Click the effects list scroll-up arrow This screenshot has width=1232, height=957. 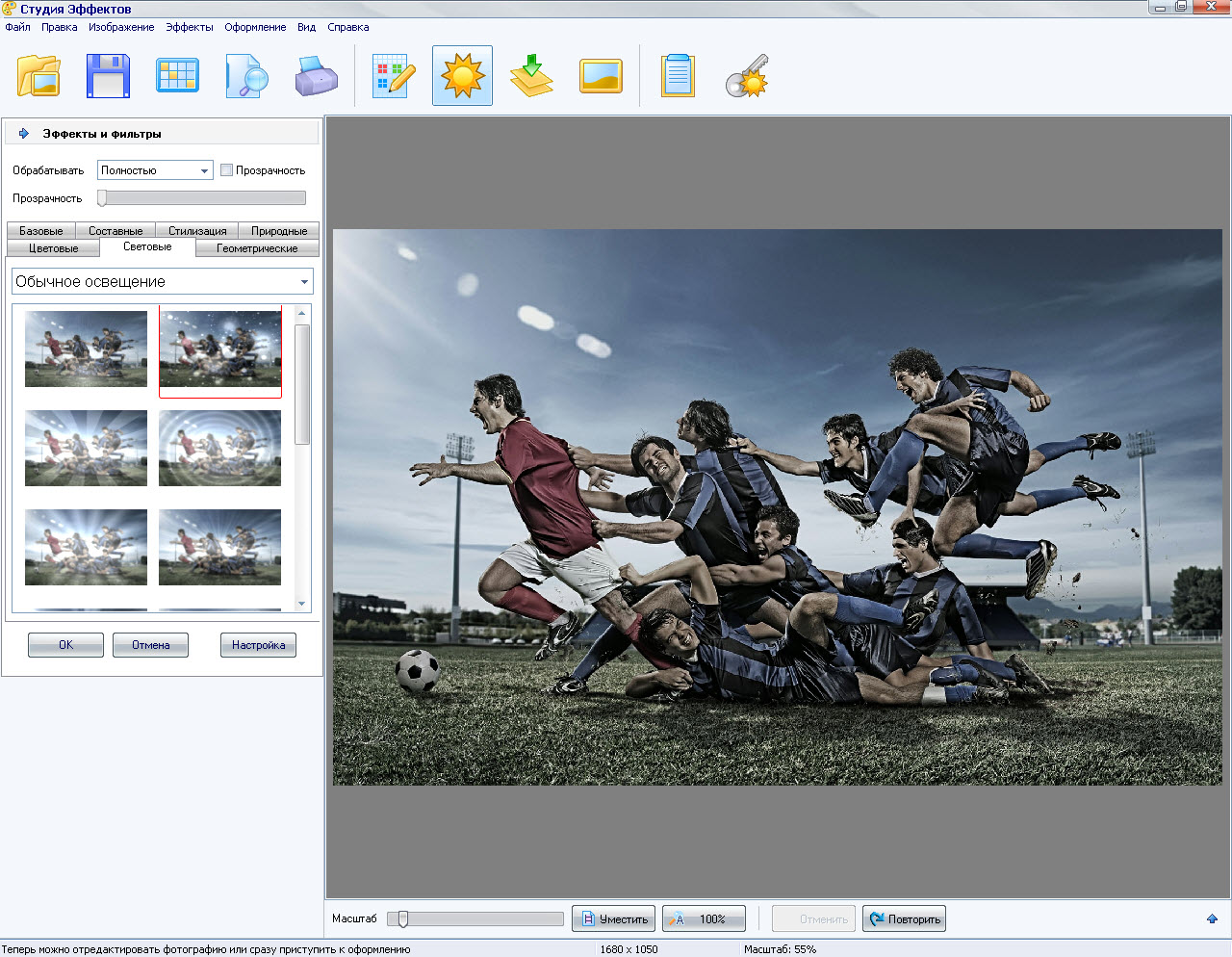[x=302, y=313]
